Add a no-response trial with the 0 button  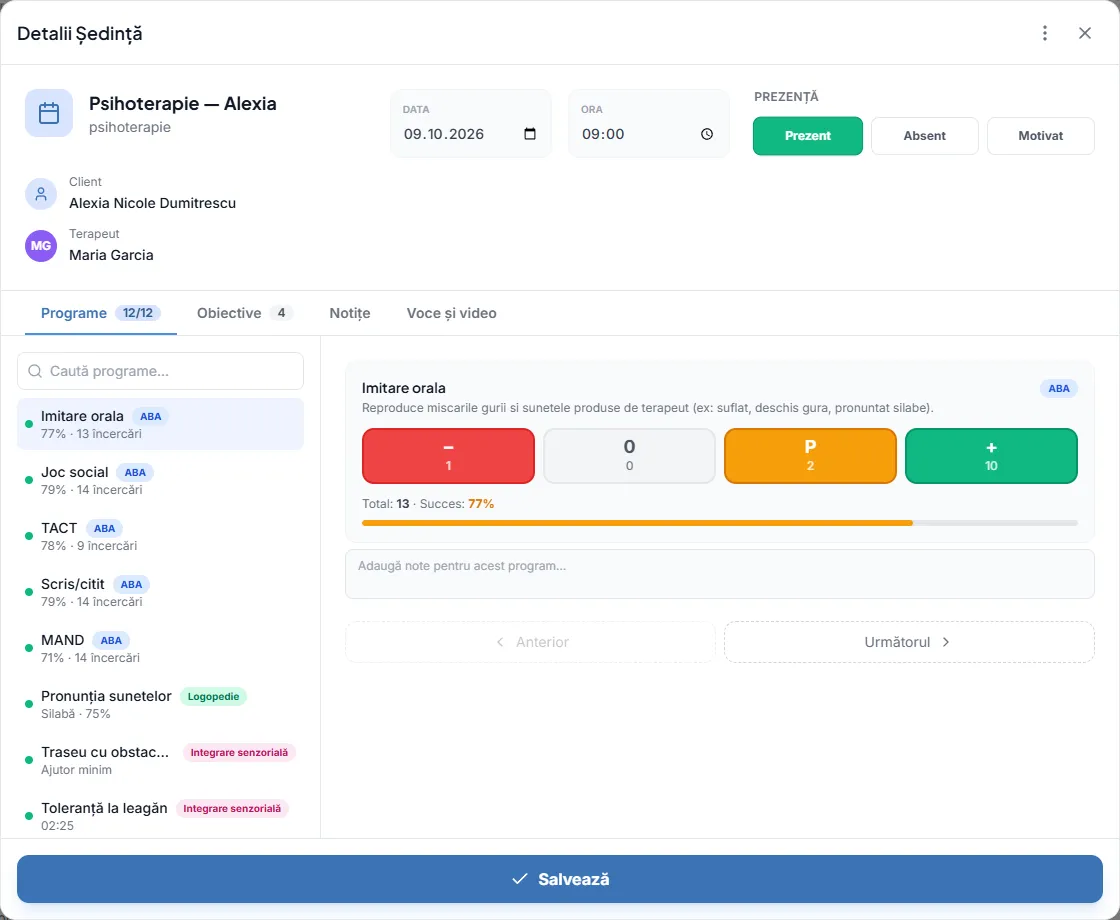pos(629,456)
